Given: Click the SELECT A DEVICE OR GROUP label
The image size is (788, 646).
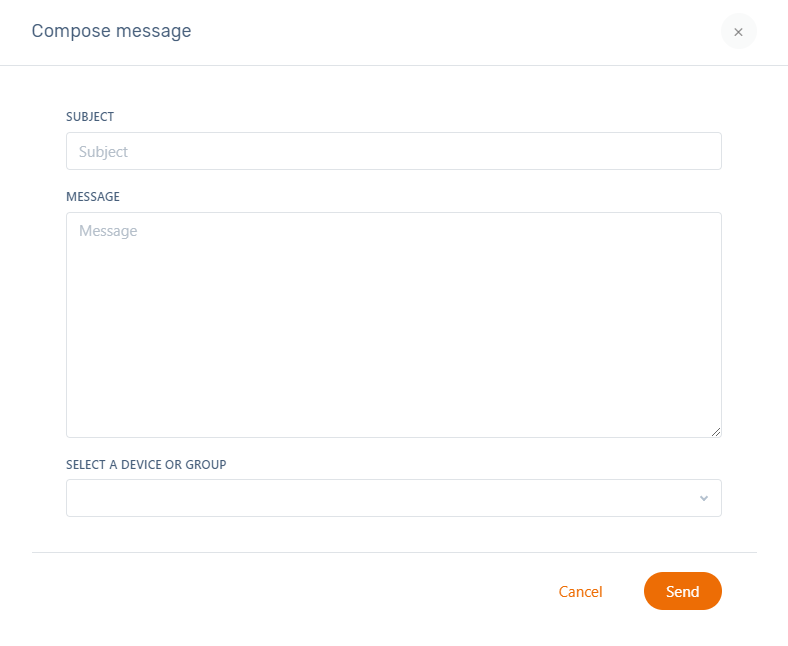Looking at the screenshot, I should tap(146, 465).
